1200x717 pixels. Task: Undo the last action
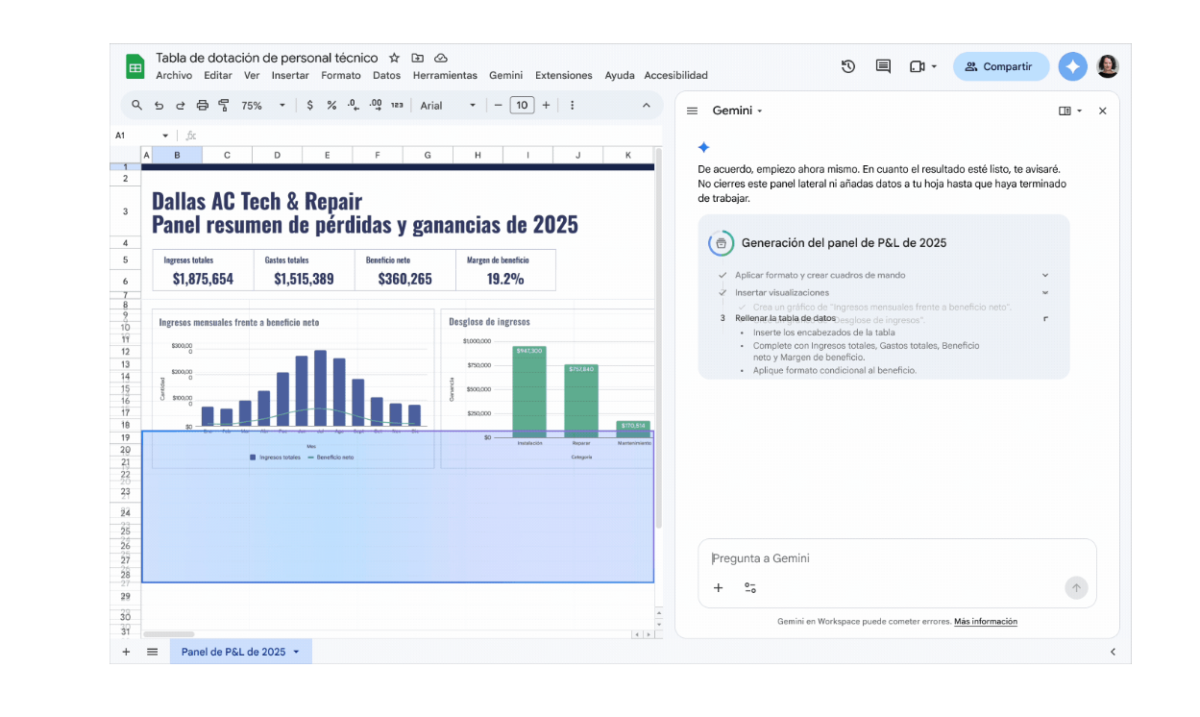(159, 105)
